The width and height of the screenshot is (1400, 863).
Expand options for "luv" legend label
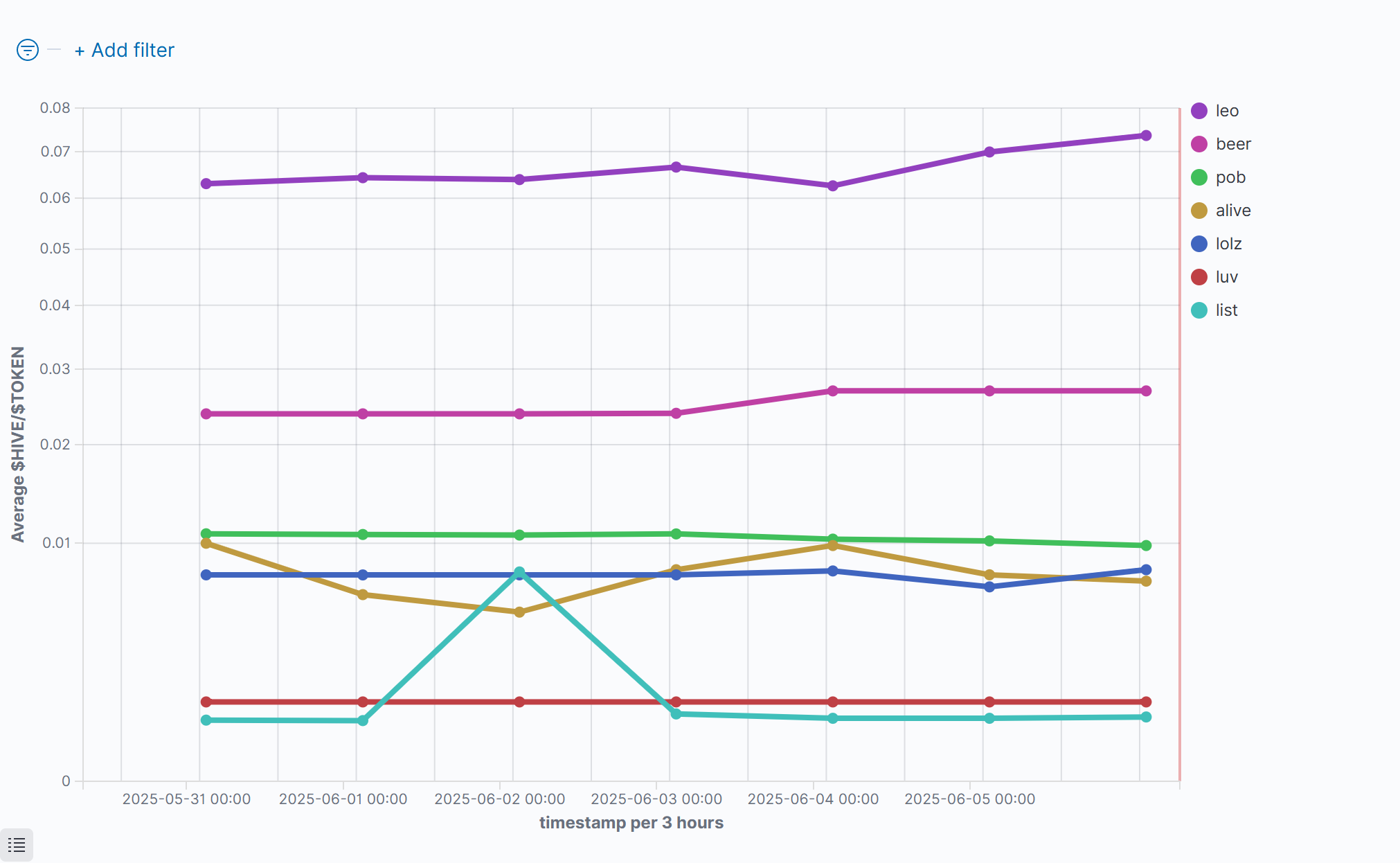1226,277
